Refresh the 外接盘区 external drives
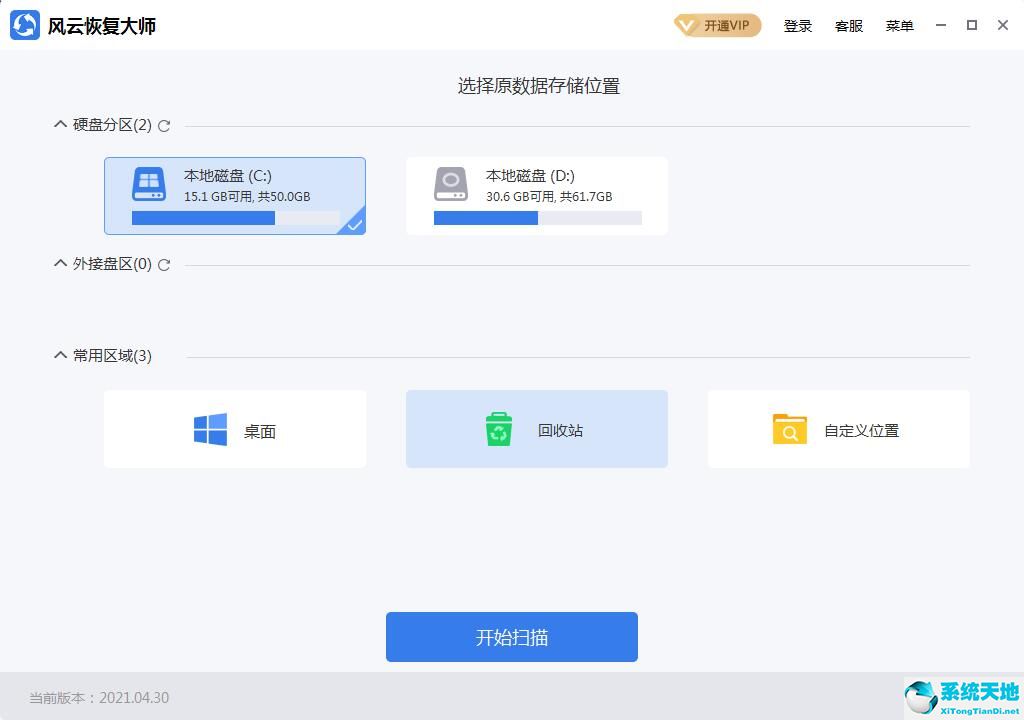Screen dimensions: 1024x720 click(164, 265)
